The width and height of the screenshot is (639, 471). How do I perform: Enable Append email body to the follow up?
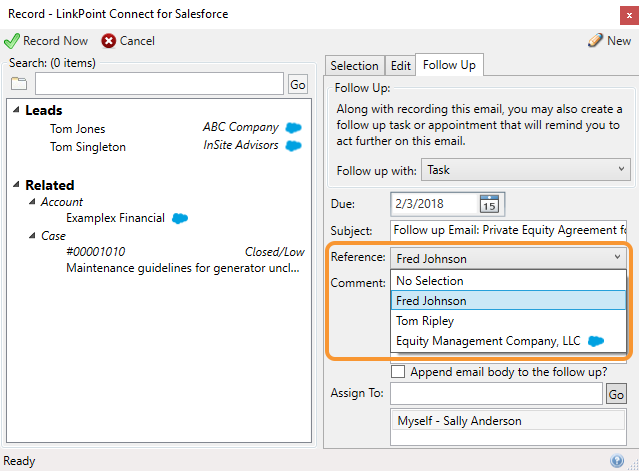398,372
